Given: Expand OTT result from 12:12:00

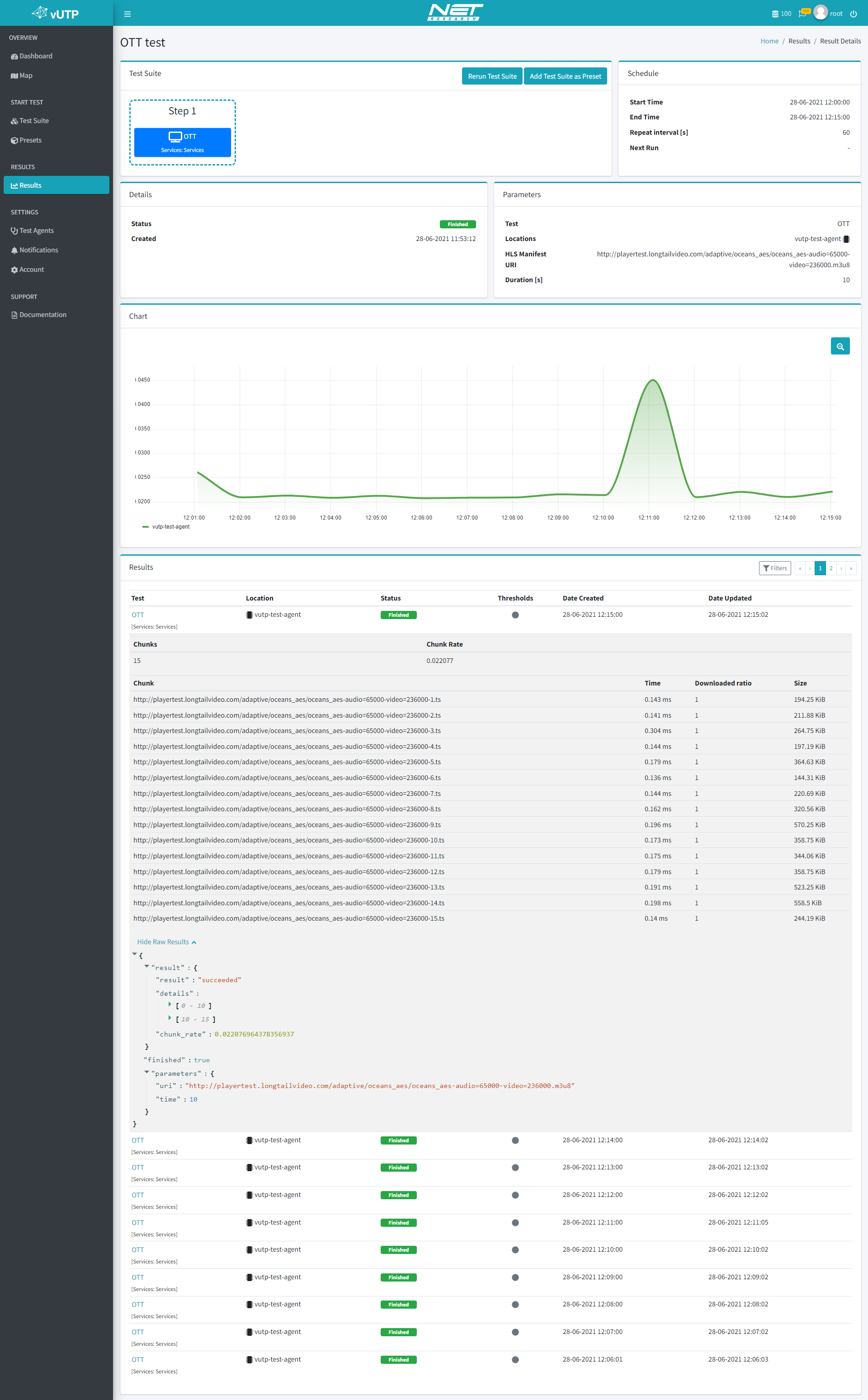Looking at the screenshot, I should (138, 1194).
